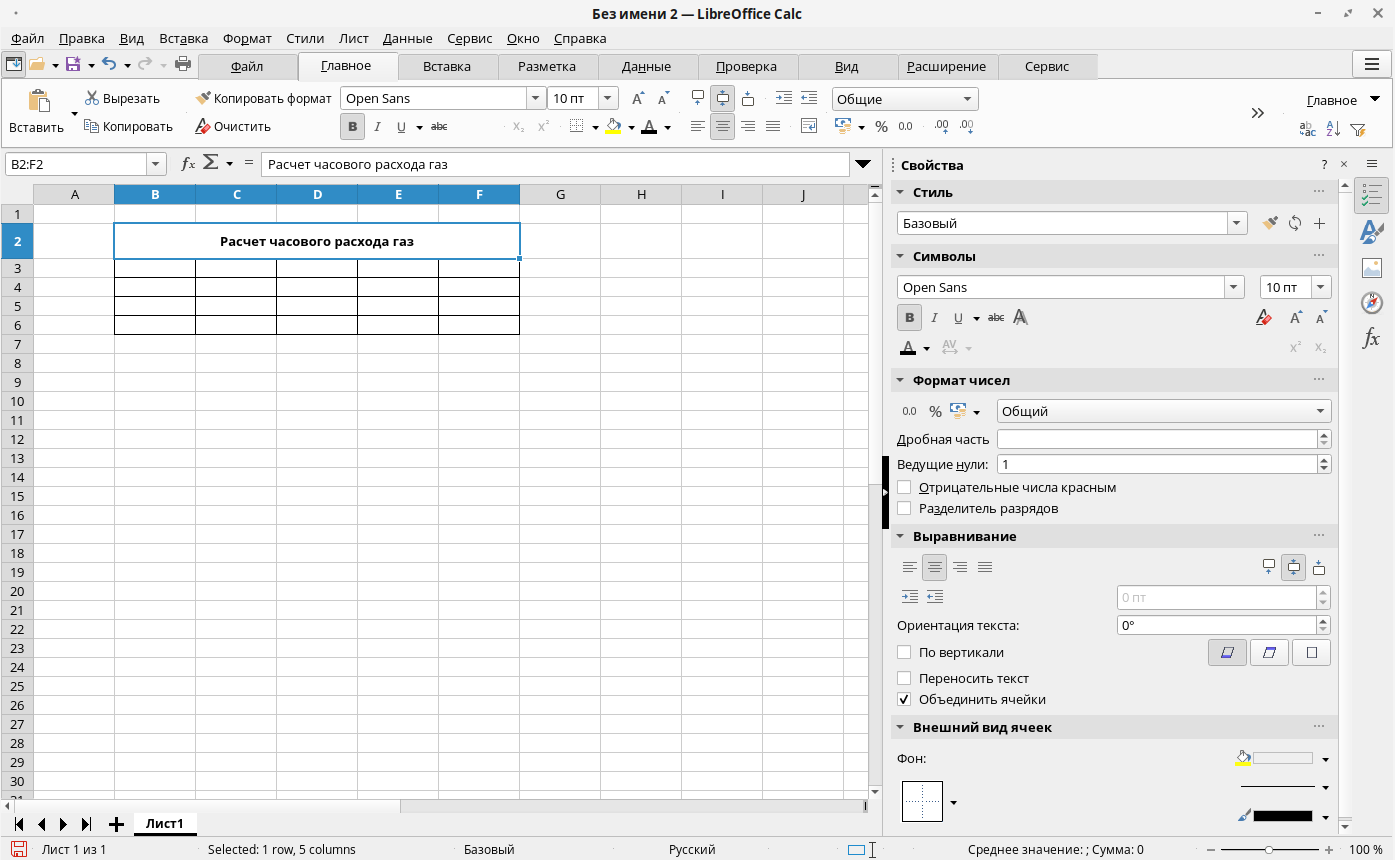
Task: Click the Bold button in the ribbon
Action: (352, 127)
